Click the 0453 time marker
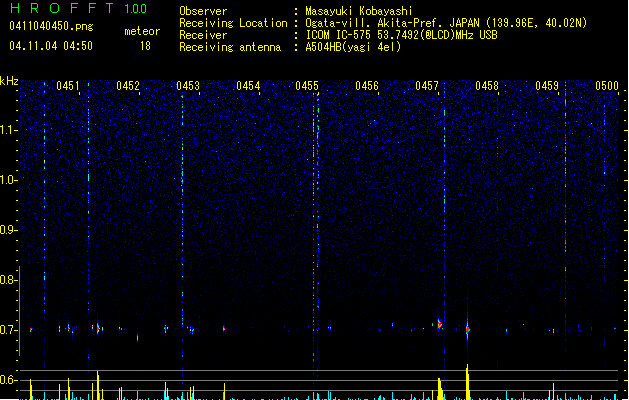 188,86
